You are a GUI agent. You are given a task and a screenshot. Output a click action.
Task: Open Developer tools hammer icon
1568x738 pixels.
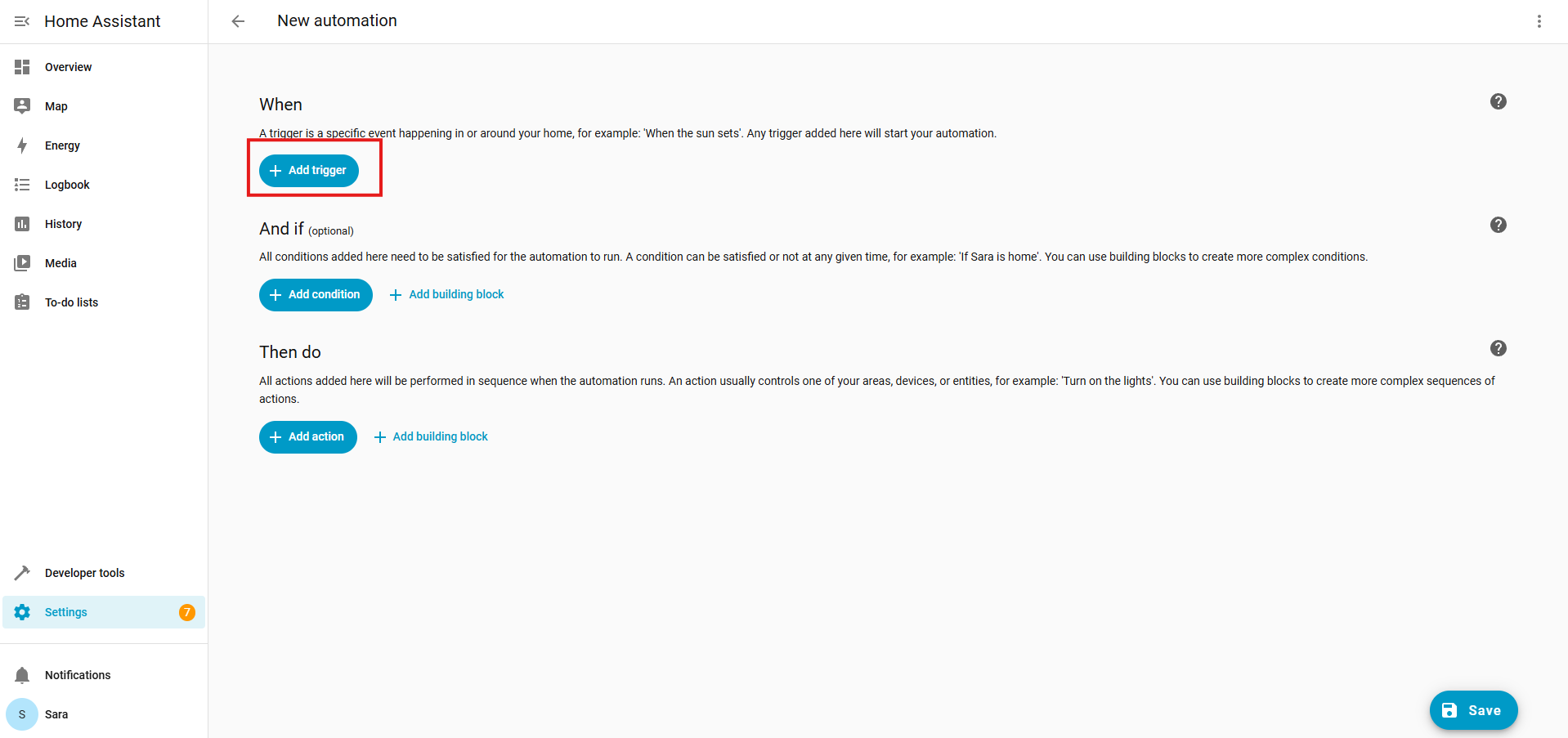pyautogui.click(x=22, y=573)
